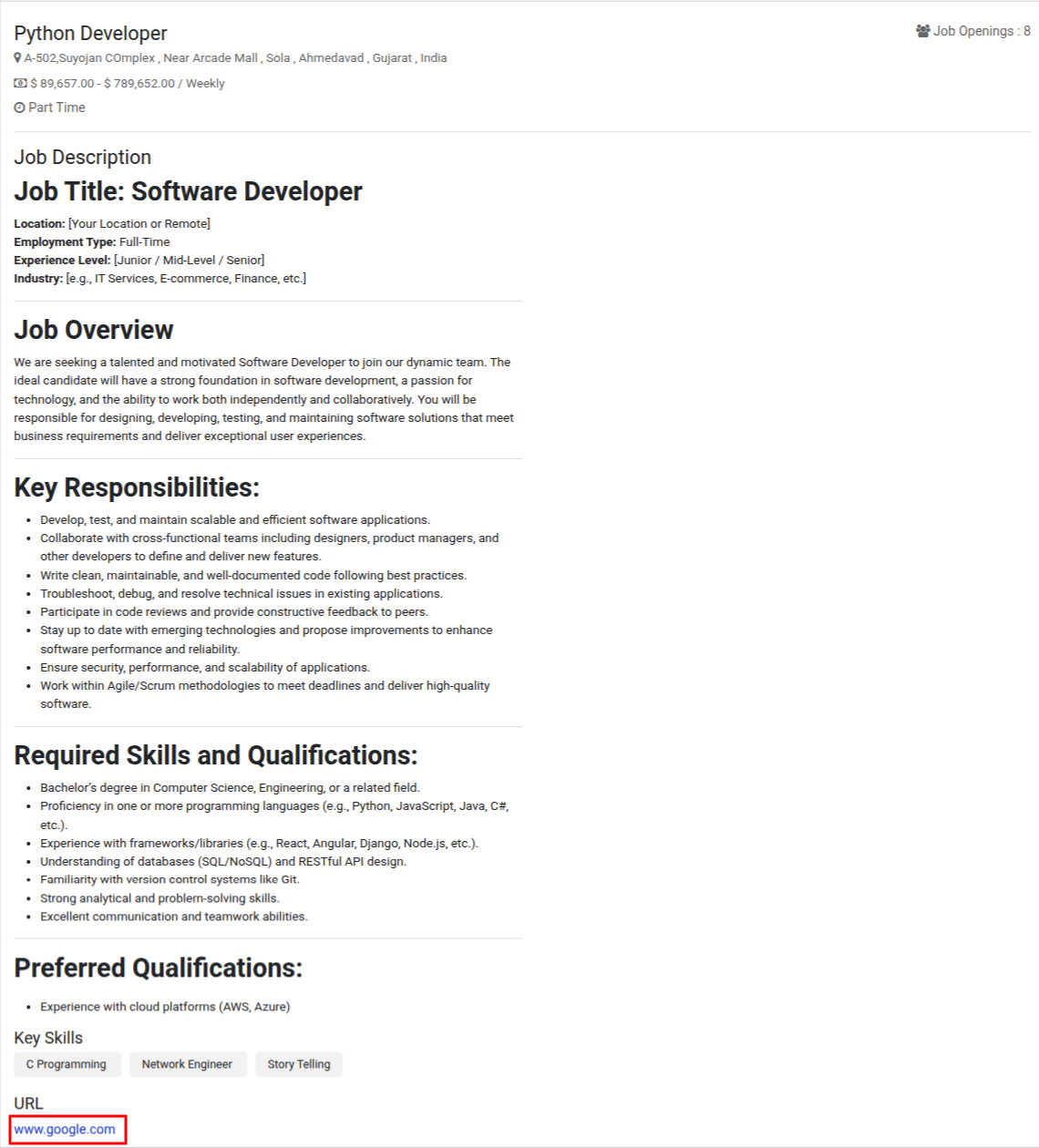1039x1148 pixels.
Task: Click the Job Openings : 8 label
Action: (982, 31)
